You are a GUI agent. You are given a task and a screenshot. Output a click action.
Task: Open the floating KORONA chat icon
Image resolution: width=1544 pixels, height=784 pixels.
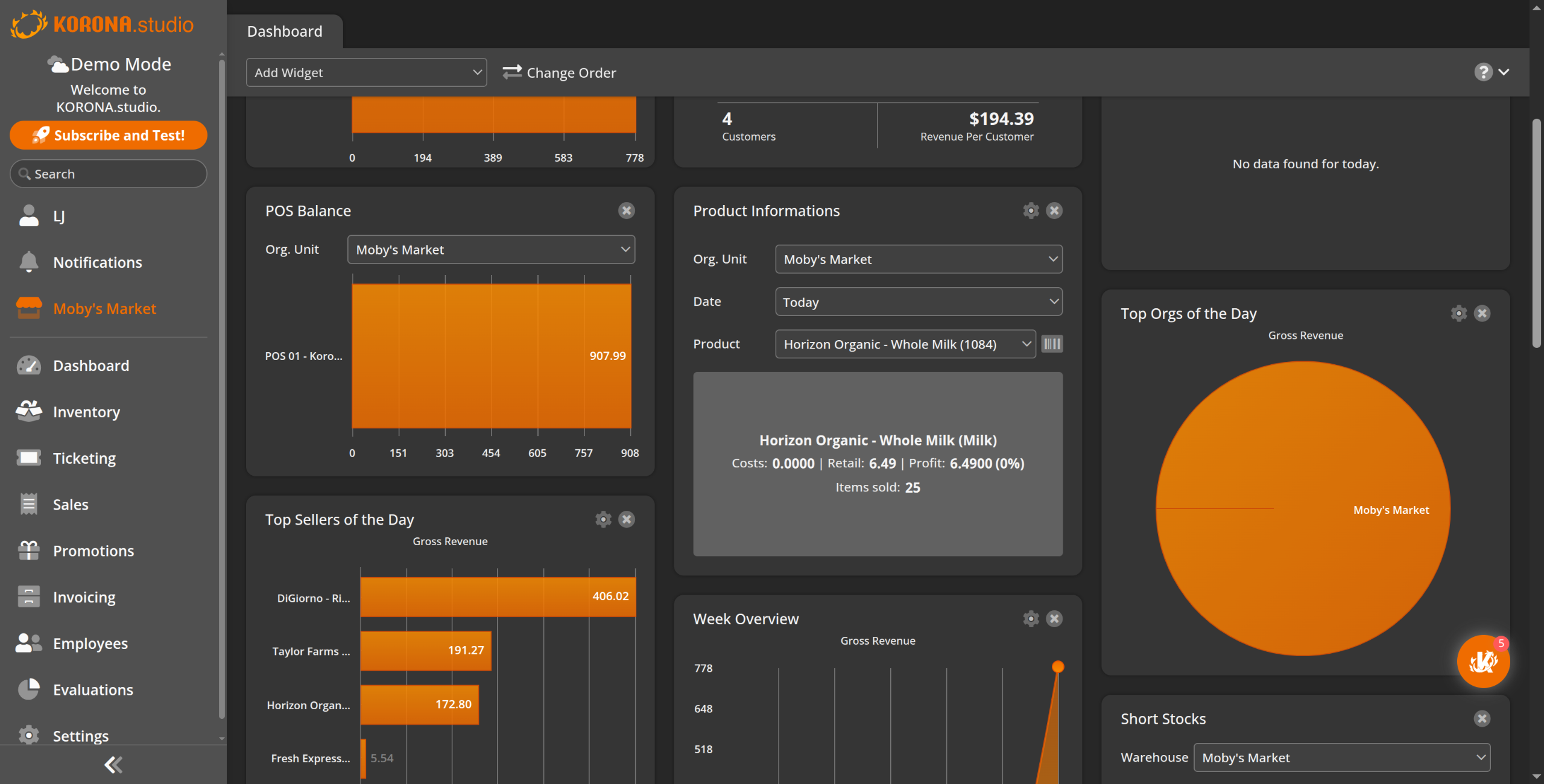coord(1482,662)
